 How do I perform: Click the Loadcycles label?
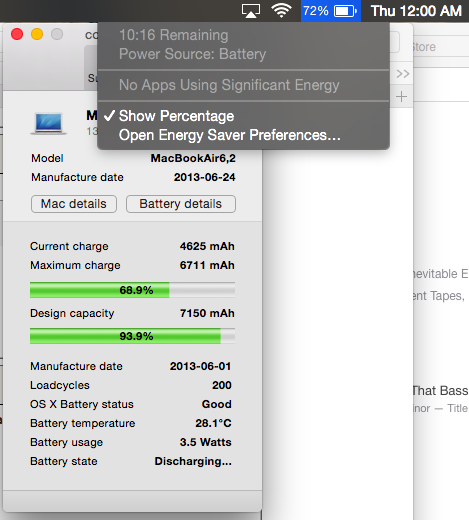click(60, 385)
